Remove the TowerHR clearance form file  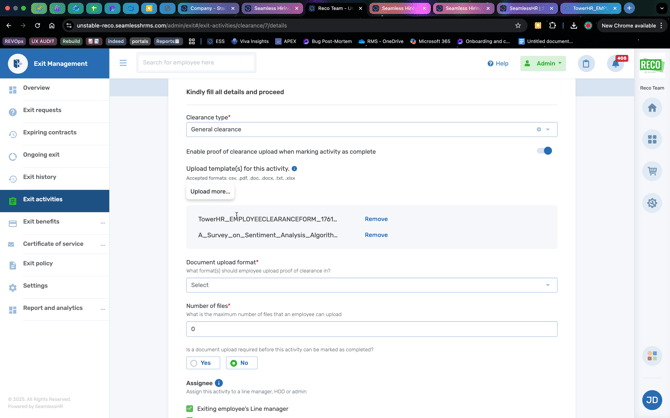click(376, 219)
